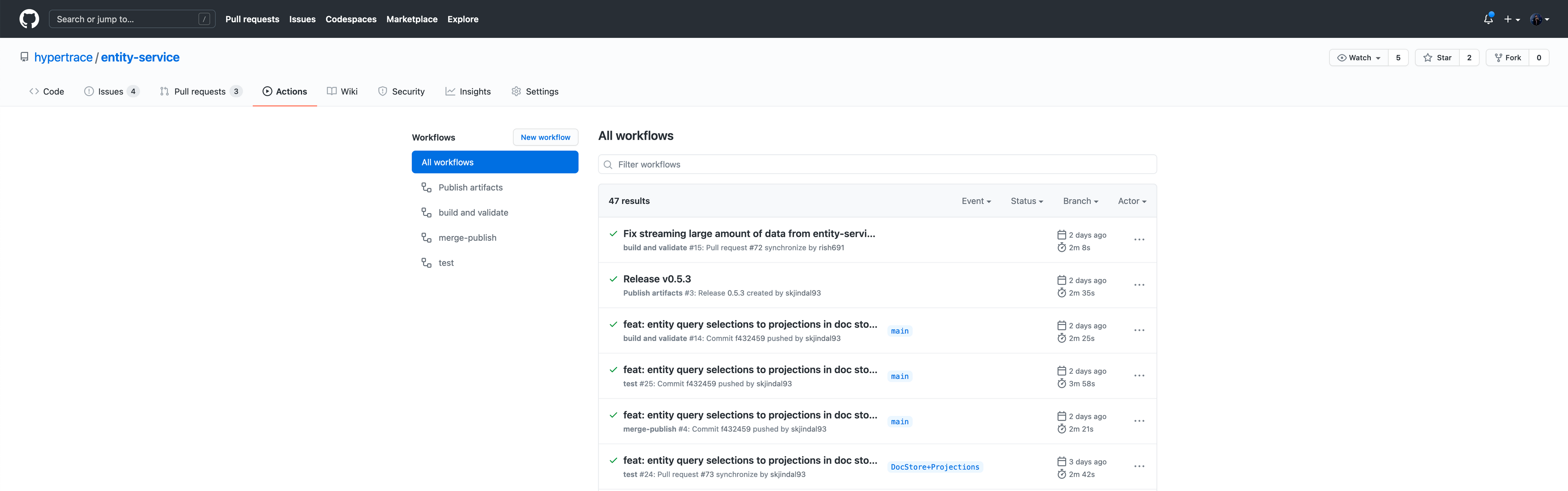
Task: Open options menu for Fix streaming run
Action: coord(1139,240)
